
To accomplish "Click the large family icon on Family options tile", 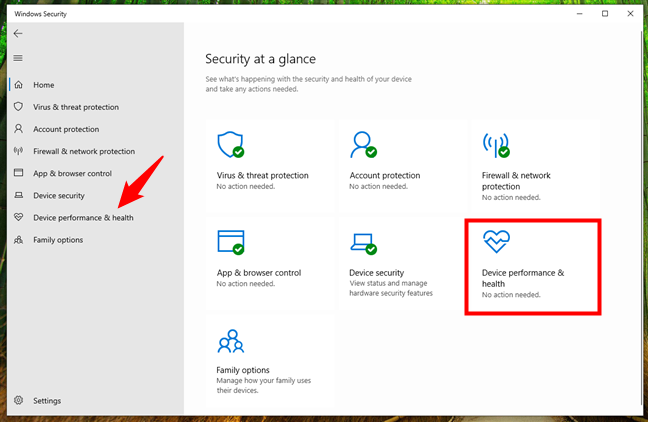I will tap(231, 341).
